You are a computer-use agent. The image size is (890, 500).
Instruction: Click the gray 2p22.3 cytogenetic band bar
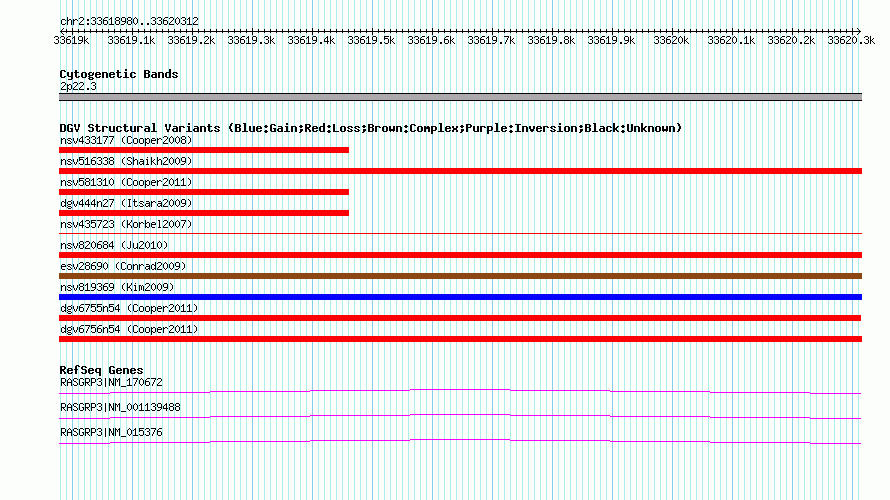click(x=460, y=97)
